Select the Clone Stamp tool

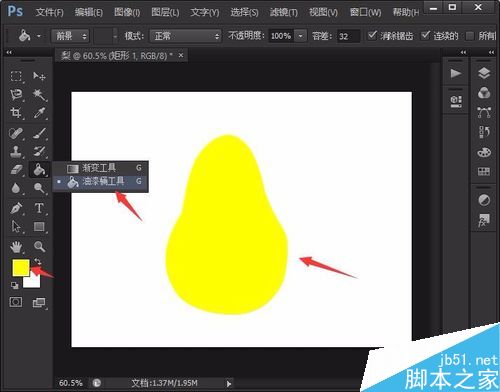coord(16,152)
